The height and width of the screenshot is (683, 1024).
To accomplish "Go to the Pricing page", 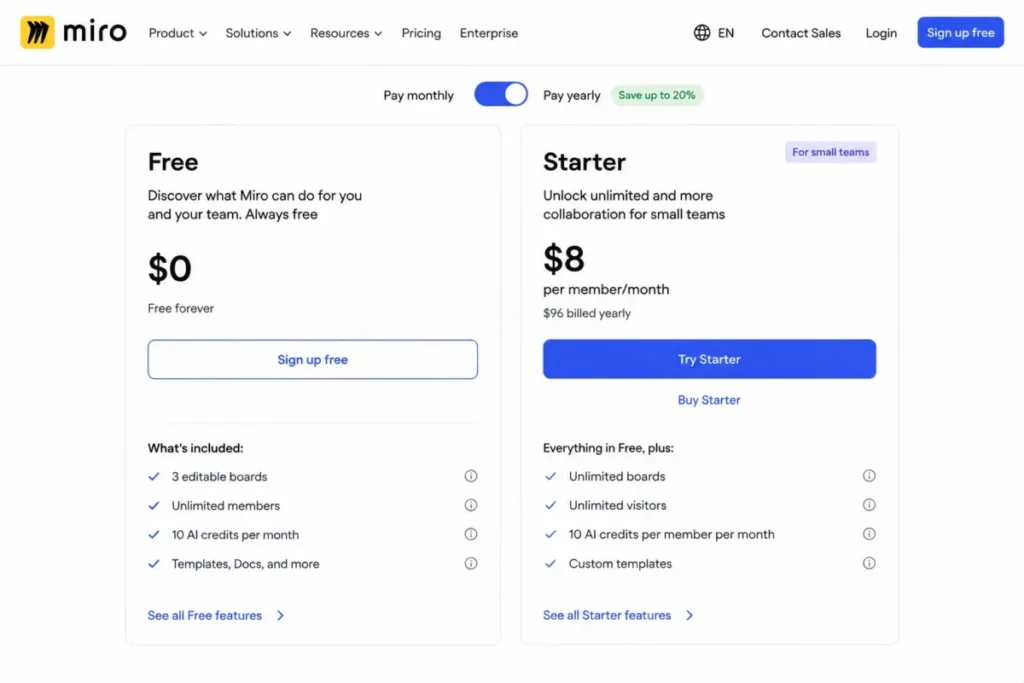I will pos(421,33).
